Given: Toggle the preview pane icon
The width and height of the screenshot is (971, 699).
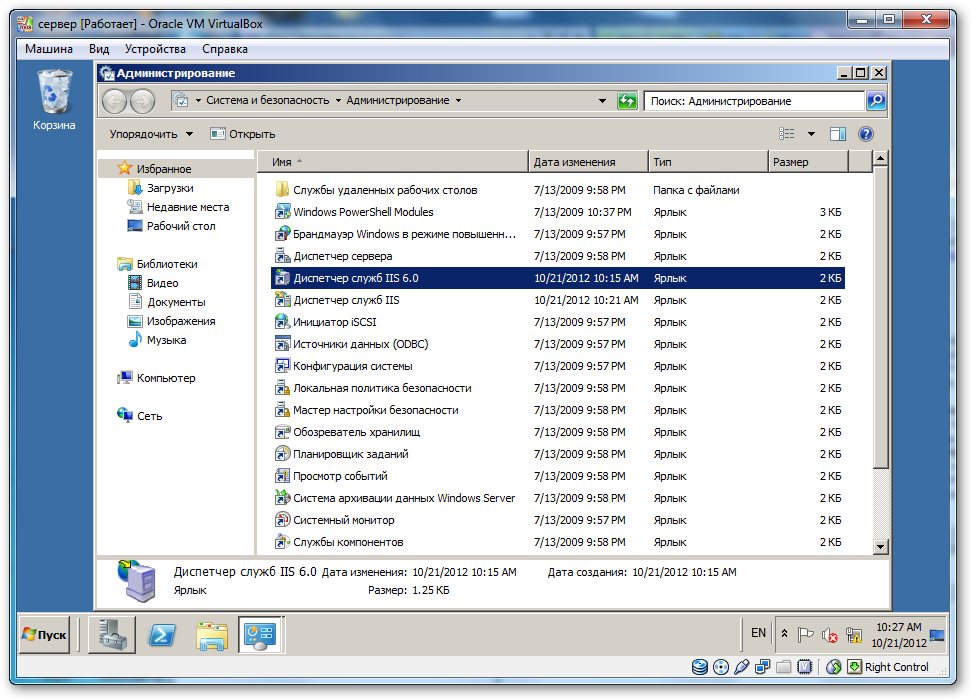Looking at the screenshot, I should (838, 134).
